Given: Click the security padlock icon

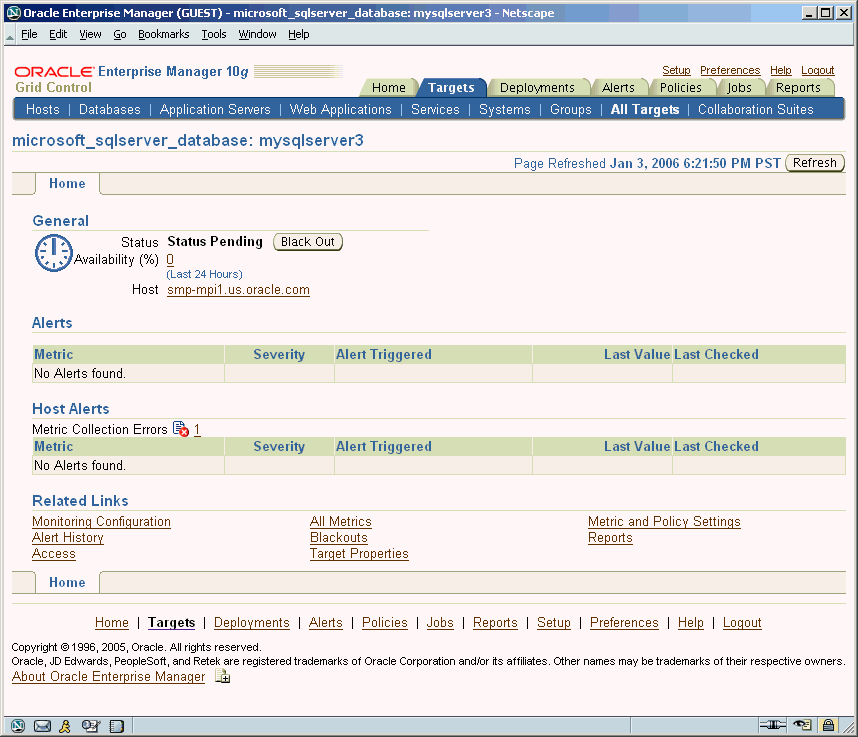Looking at the screenshot, I should coord(828,725).
